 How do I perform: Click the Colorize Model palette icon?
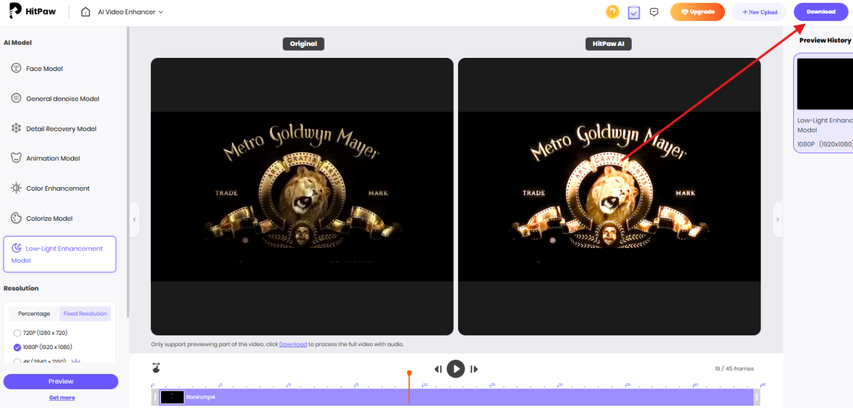[x=16, y=218]
